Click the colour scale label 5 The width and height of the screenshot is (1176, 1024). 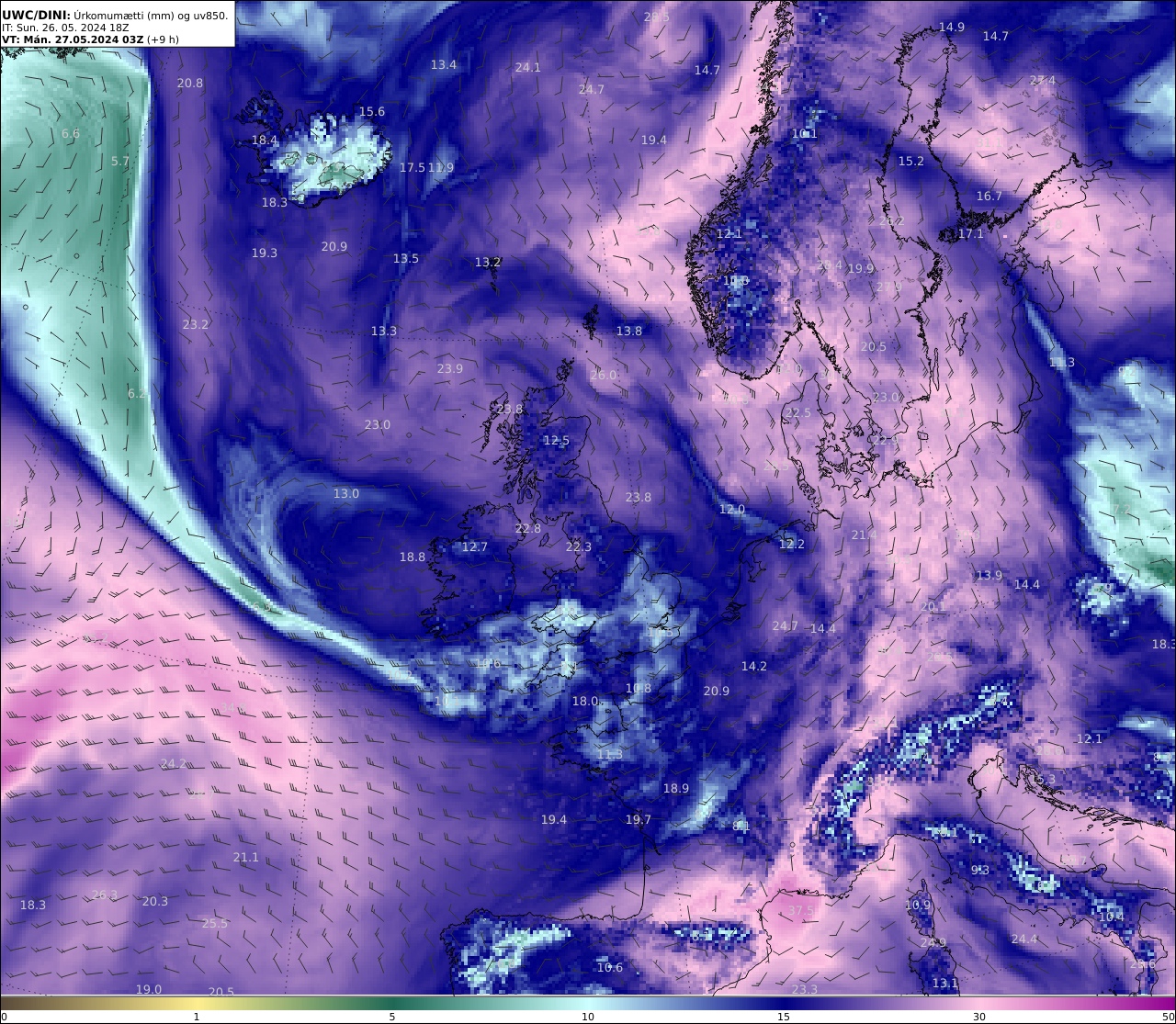[392, 1017]
